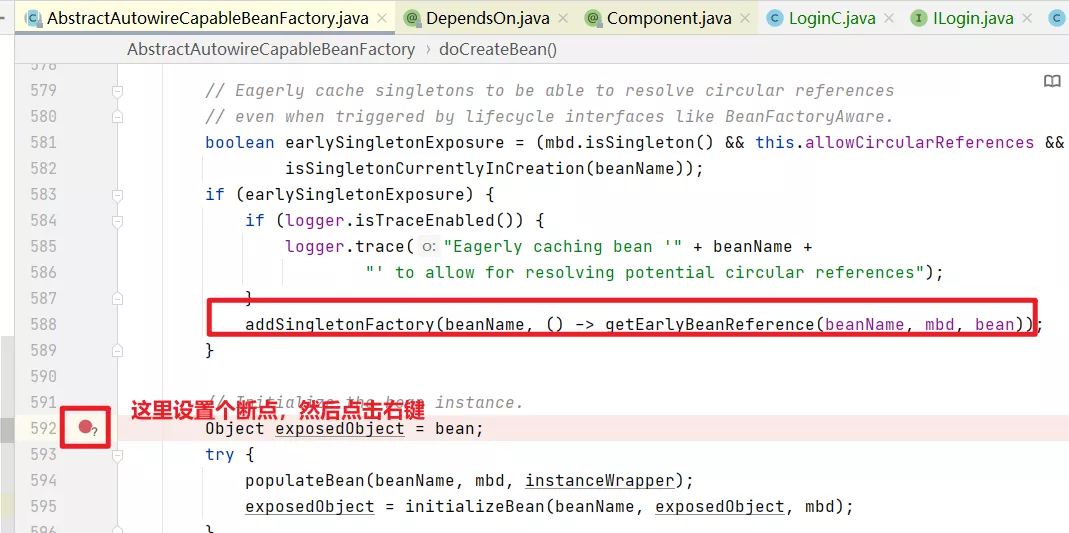The image size is (1069, 533).
Task: Click the partially hidden class tab icon
Action: pyautogui.click(x=1055, y=18)
